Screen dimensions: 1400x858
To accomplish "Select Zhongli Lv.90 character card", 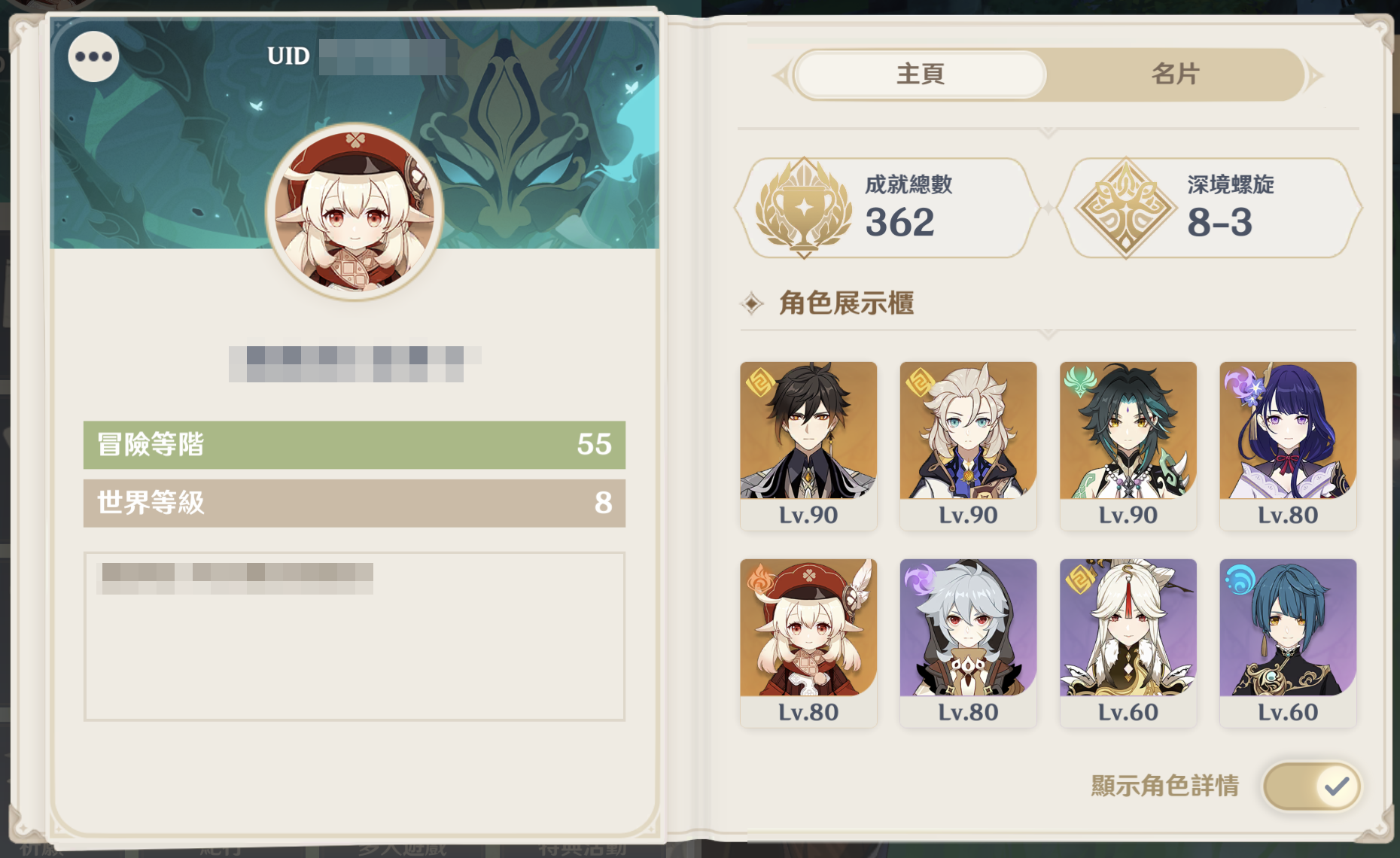I will [808, 446].
